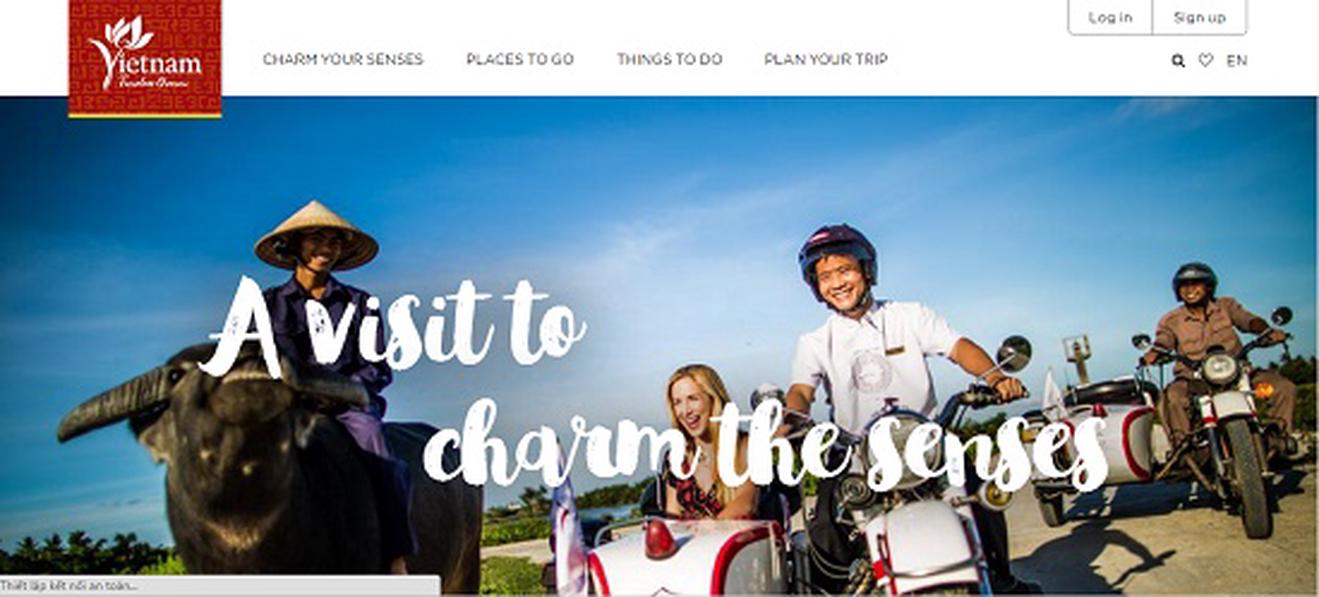
Task: Click the 'A visit to' headline text
Action: click(x=392, y=328)
